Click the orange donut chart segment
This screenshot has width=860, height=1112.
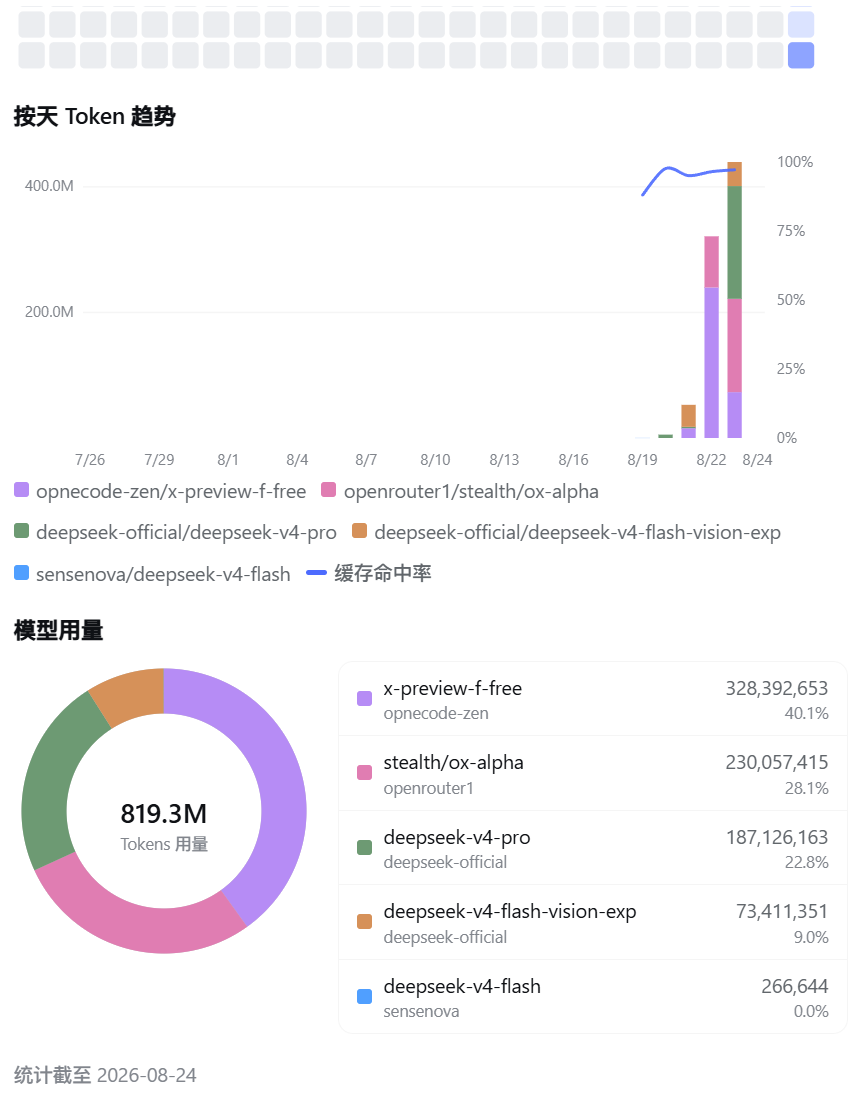pos(133,694)
